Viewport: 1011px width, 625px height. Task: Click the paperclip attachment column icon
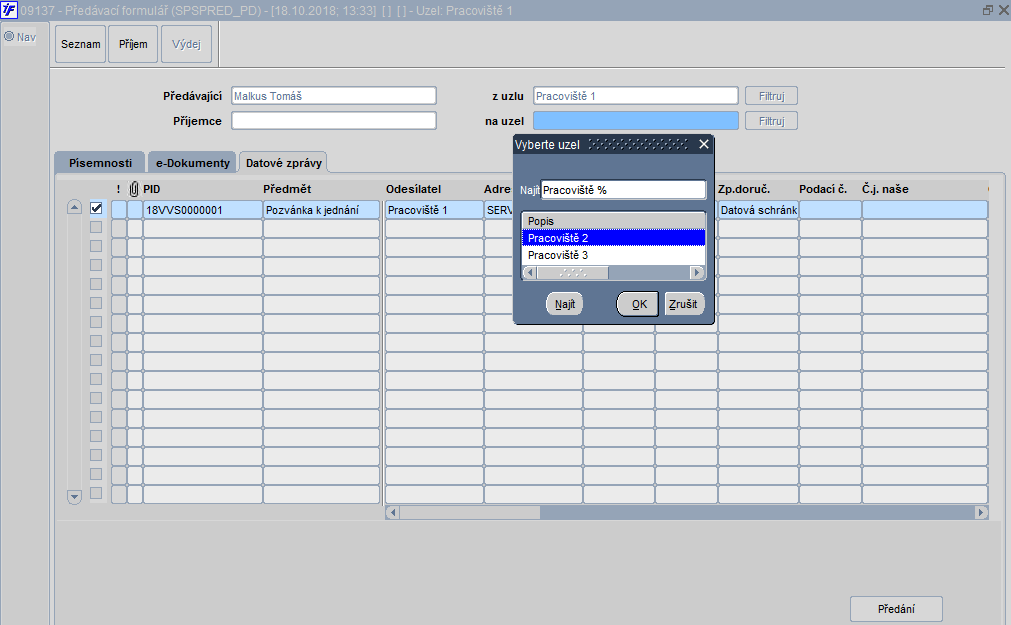coord(134,189)
